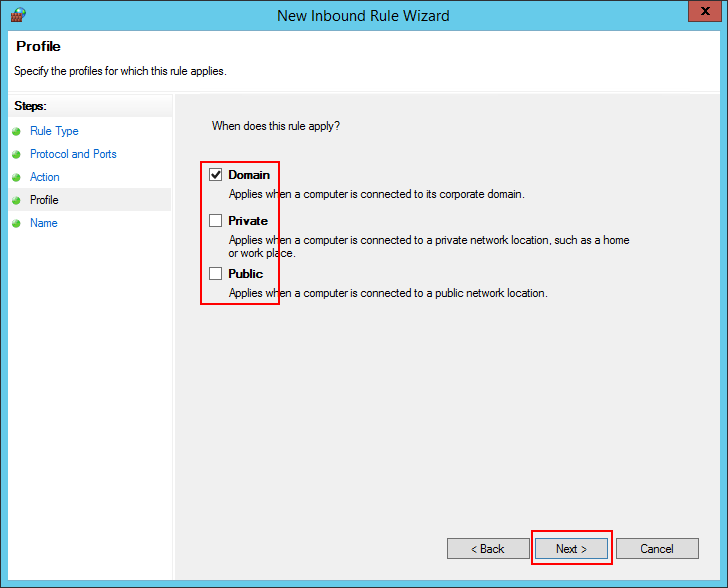Click the green bullet beside Protocol and Ports
Viewport: 728px width, 588px height.
(x=16, y=155)
